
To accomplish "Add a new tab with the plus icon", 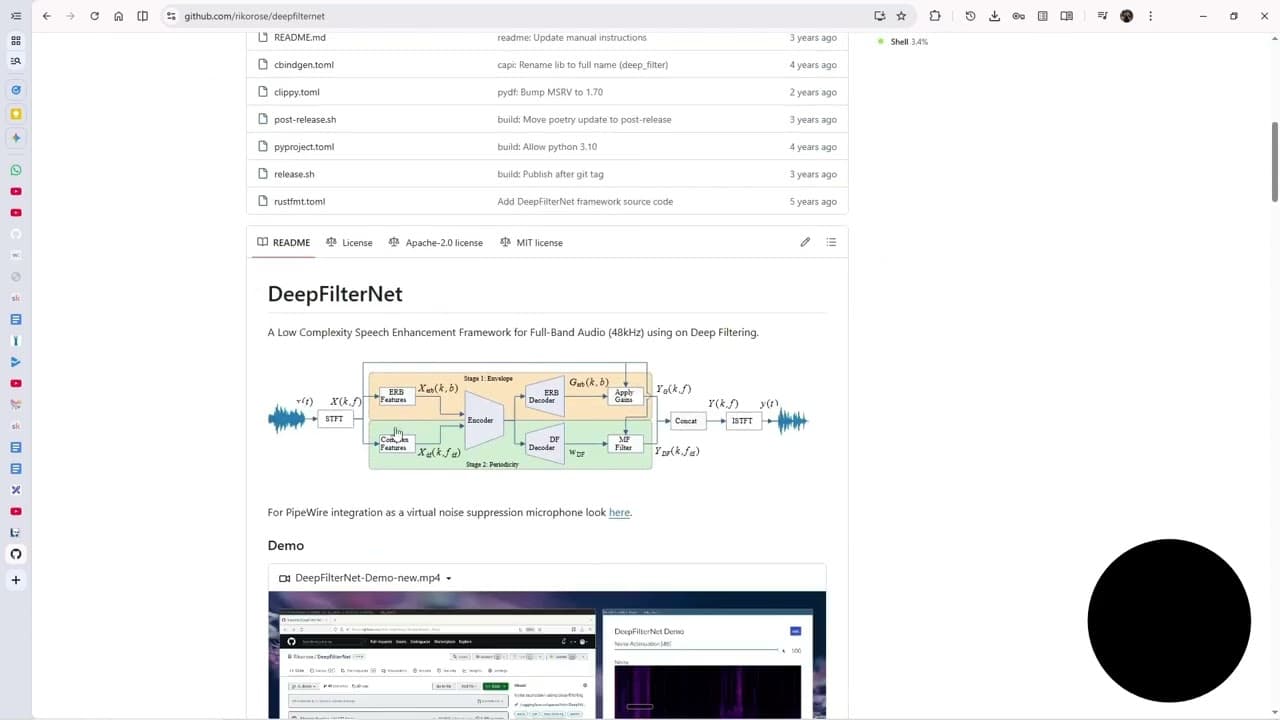I will coord(16,580).
